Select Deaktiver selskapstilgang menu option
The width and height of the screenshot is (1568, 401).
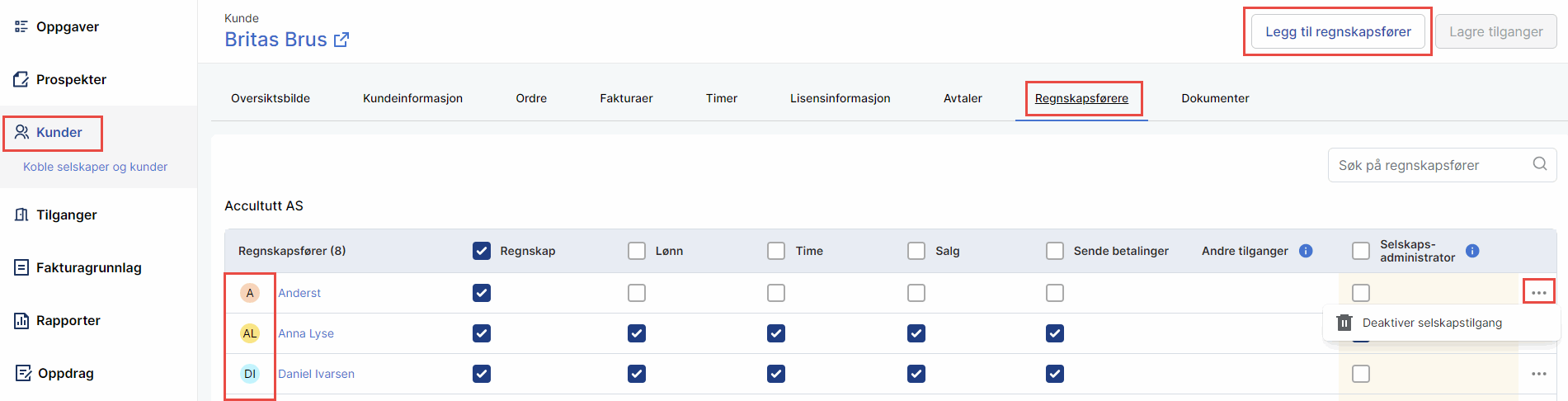[1431, 323]
